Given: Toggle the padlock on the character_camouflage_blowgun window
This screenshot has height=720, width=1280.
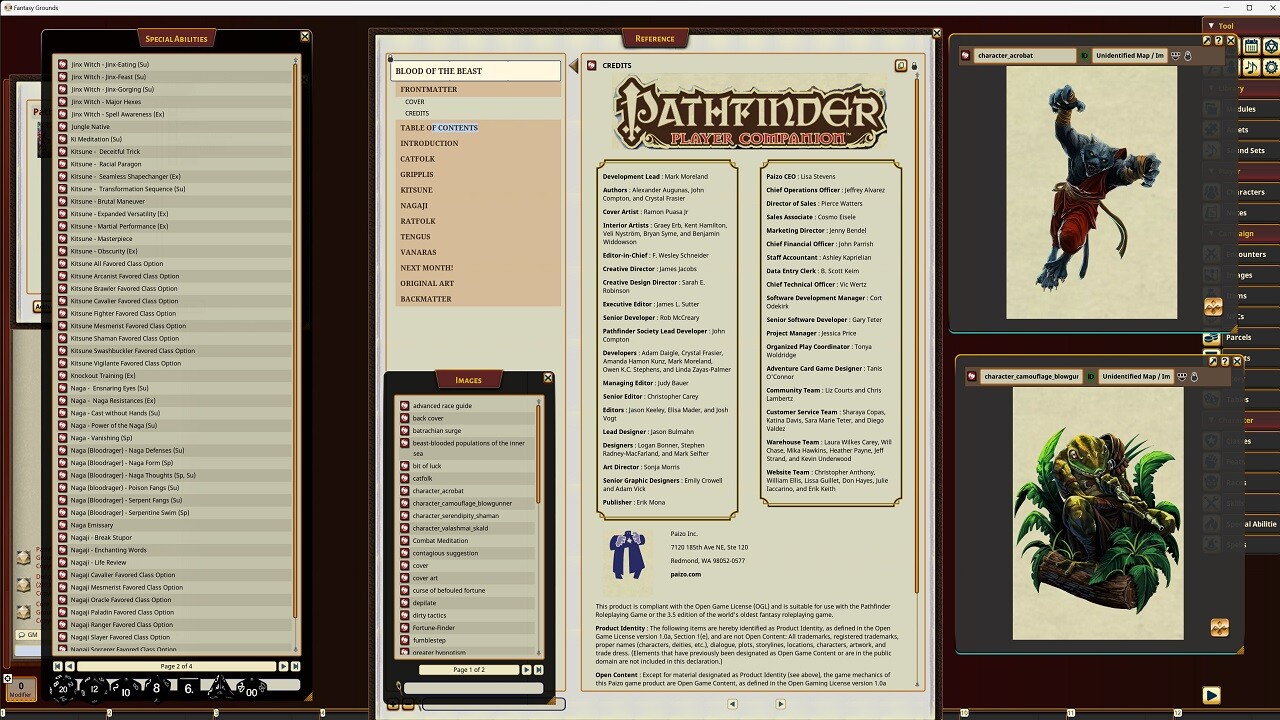Looking at the screenshot, I should (x=1195, y=377).
